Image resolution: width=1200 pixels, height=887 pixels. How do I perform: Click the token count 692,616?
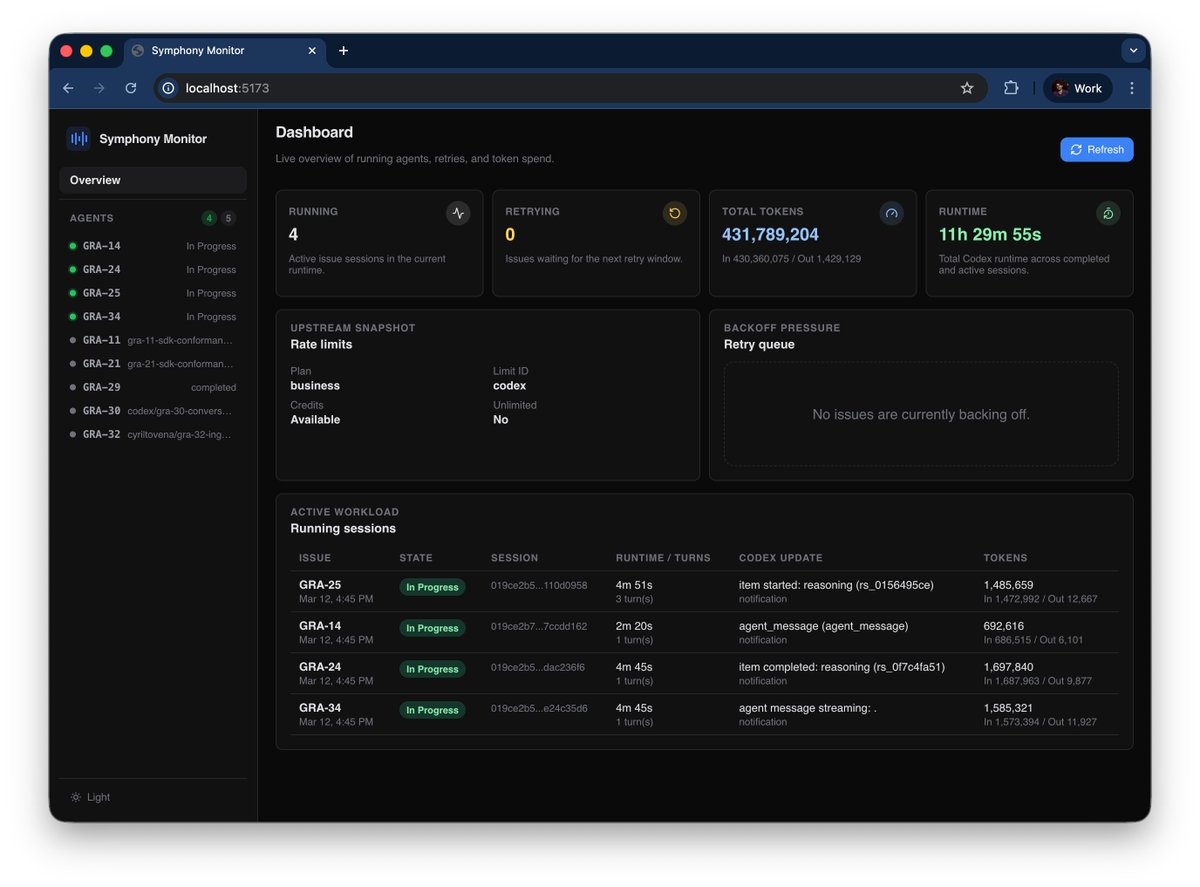(1004, 626)
